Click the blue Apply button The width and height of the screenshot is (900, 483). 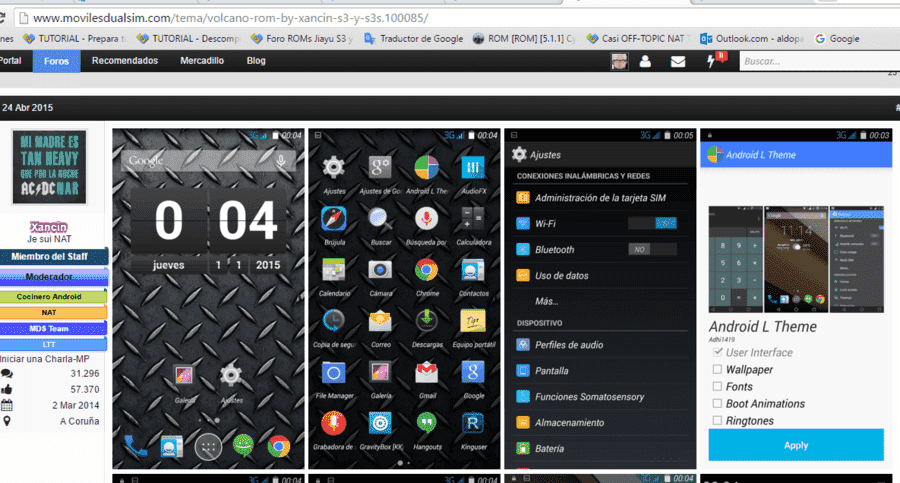point(796,445)
